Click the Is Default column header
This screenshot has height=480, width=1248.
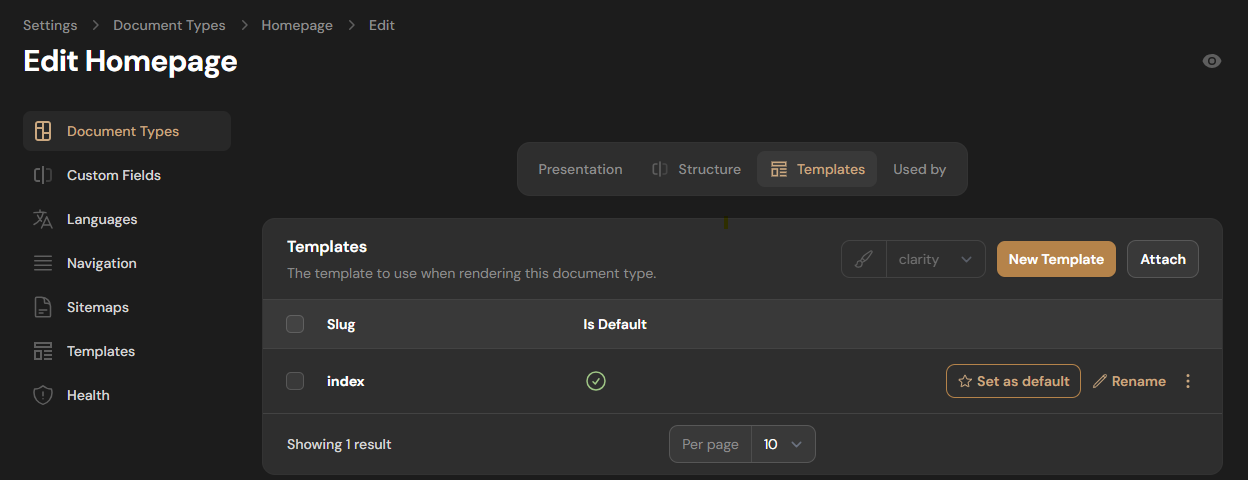(615, 324)
